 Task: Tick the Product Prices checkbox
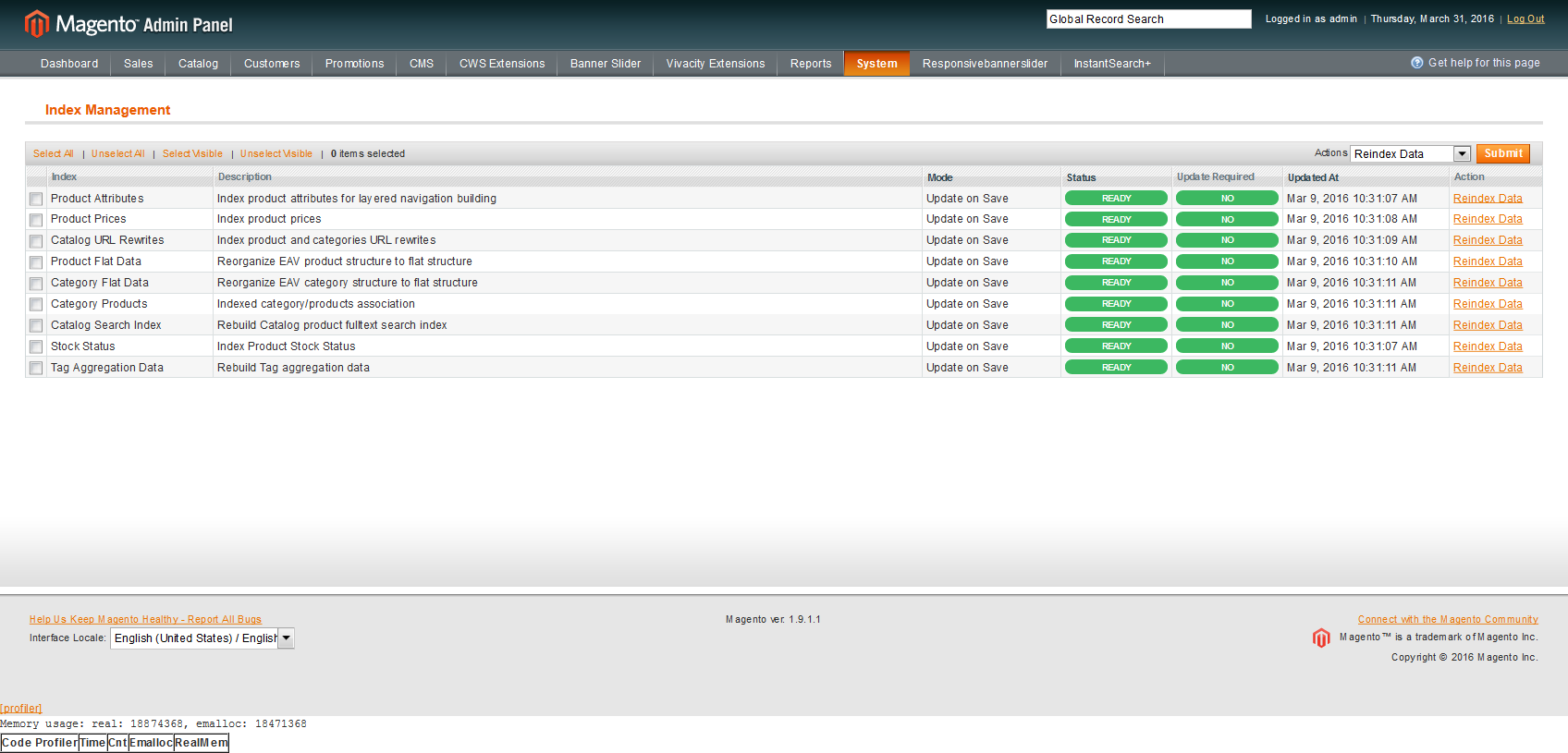36,220
